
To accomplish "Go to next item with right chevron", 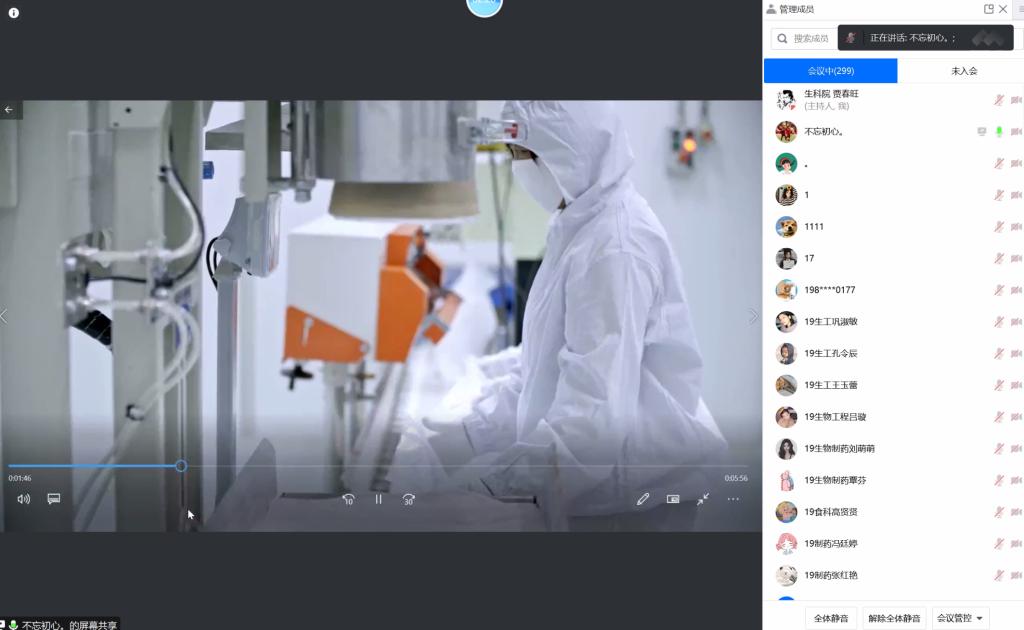I will click(754, 316).
